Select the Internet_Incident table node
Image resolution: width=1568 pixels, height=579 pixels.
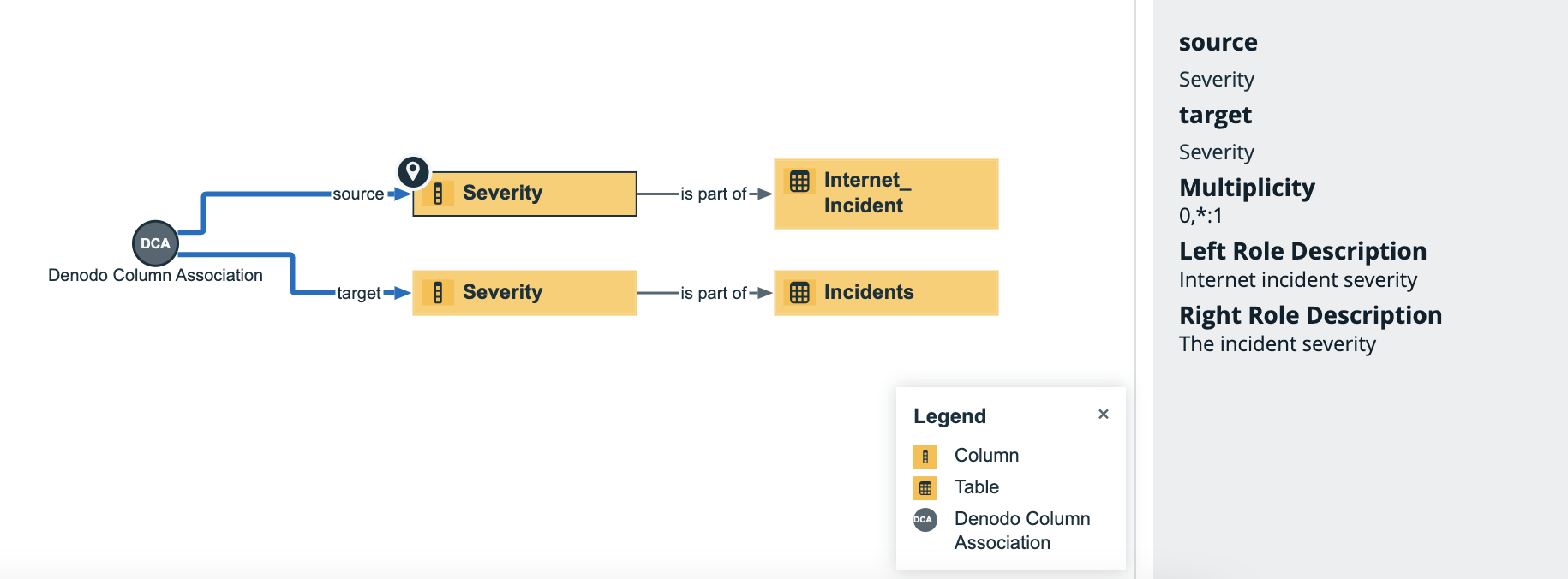(886, 194)
